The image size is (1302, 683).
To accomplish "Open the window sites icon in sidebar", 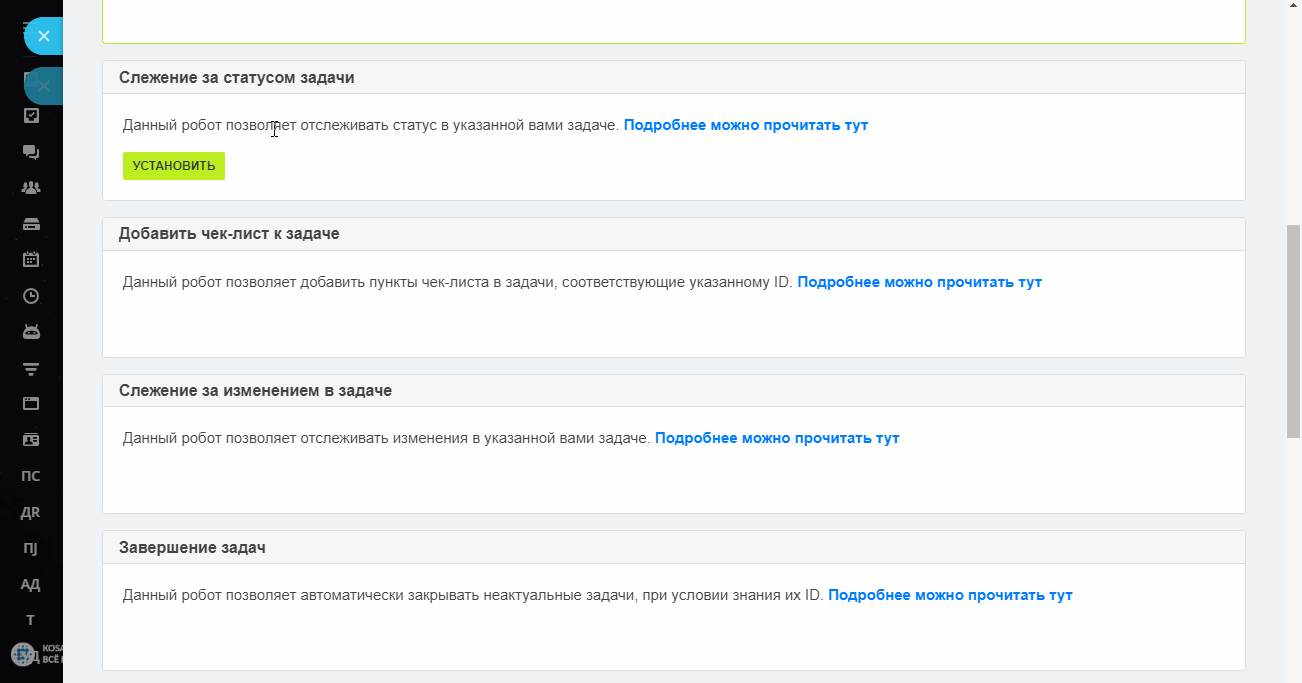I will (31, 404).
